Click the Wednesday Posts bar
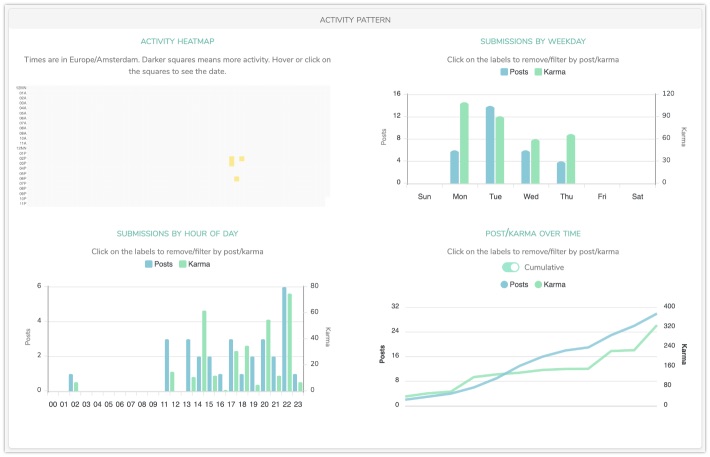Image resolution: width=710 pixels, height=457 pixels. [525, 167]
